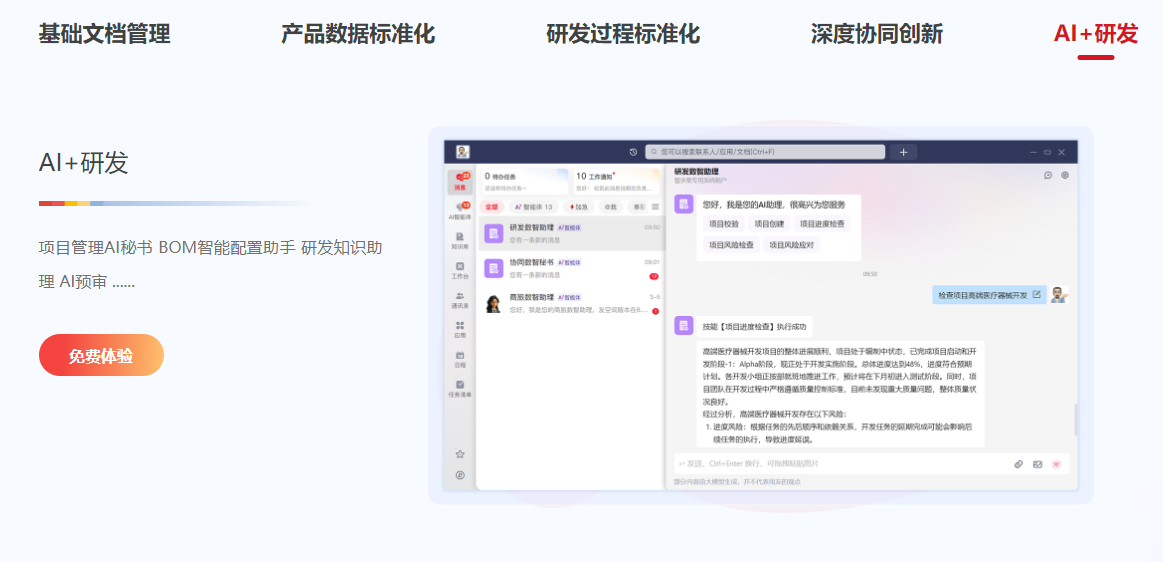Click the chat scrollbar thumb
Image resolution: width=1163 pixels, height=562 pixels.
pos(1075,420)
